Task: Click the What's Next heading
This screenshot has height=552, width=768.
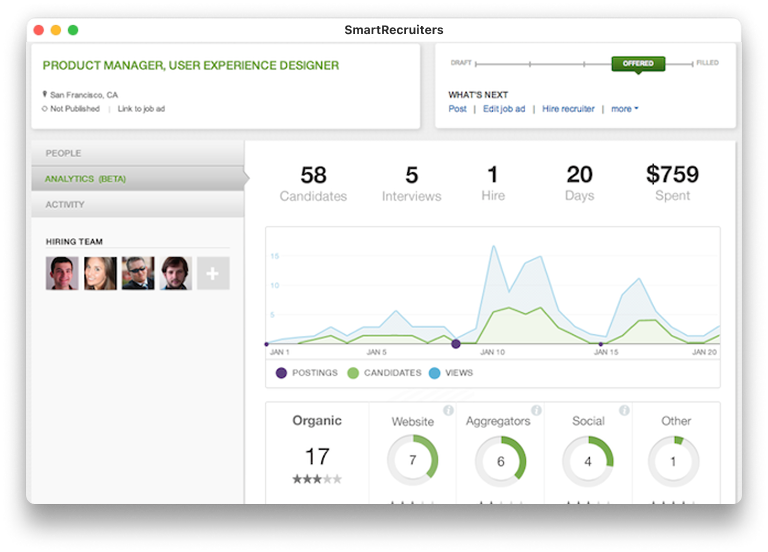Action: tap(478, 95)
